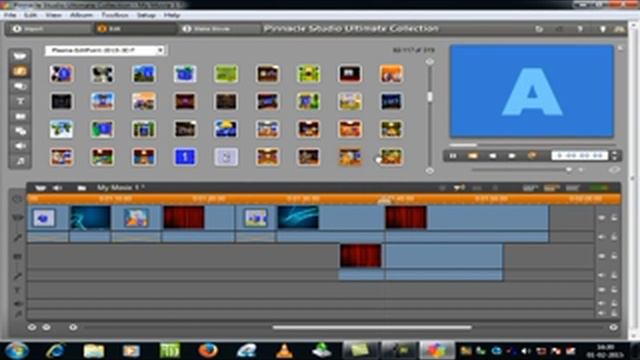
Task: Click the preview scrubber bar under player
Action: (x=532, y=145)
